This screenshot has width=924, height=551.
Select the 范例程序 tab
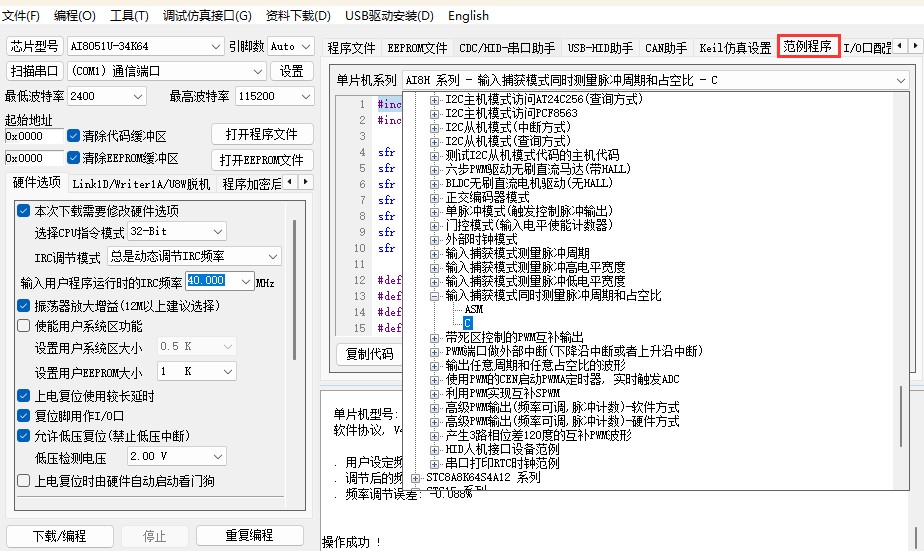pyautogui.click(x=808, y=46)
